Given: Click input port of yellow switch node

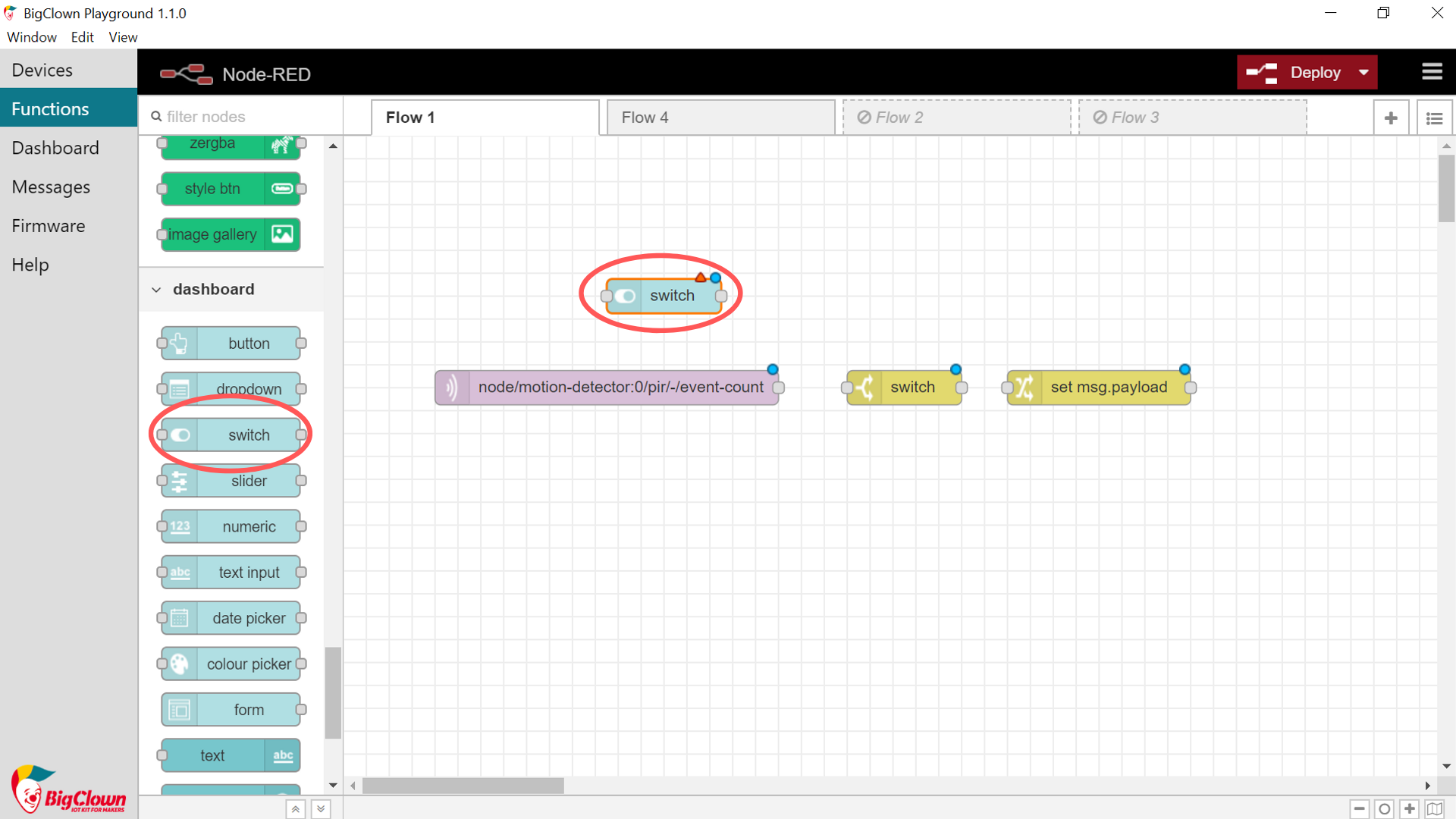Looking at the screenshot, I should 847,388.
